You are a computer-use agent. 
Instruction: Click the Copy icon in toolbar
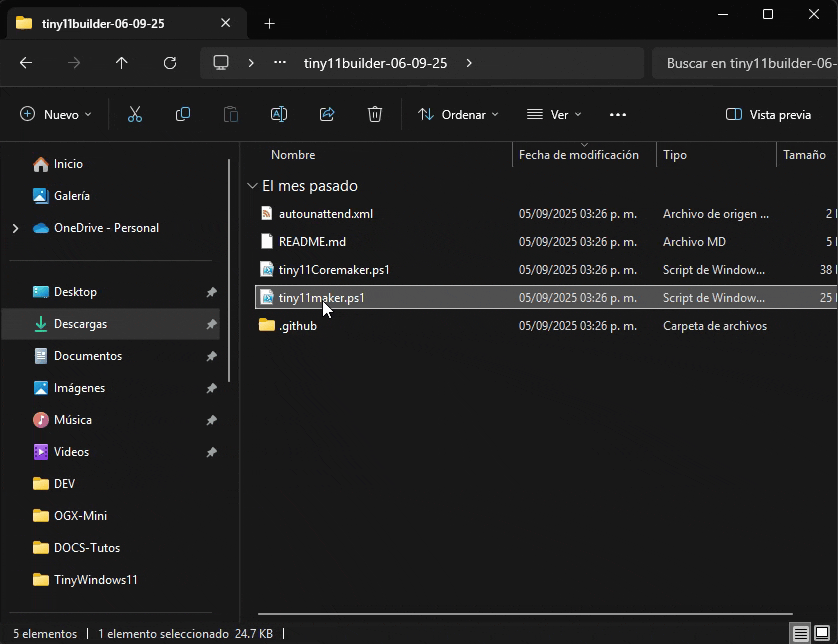pyautogui.click(x=183, y=115)
